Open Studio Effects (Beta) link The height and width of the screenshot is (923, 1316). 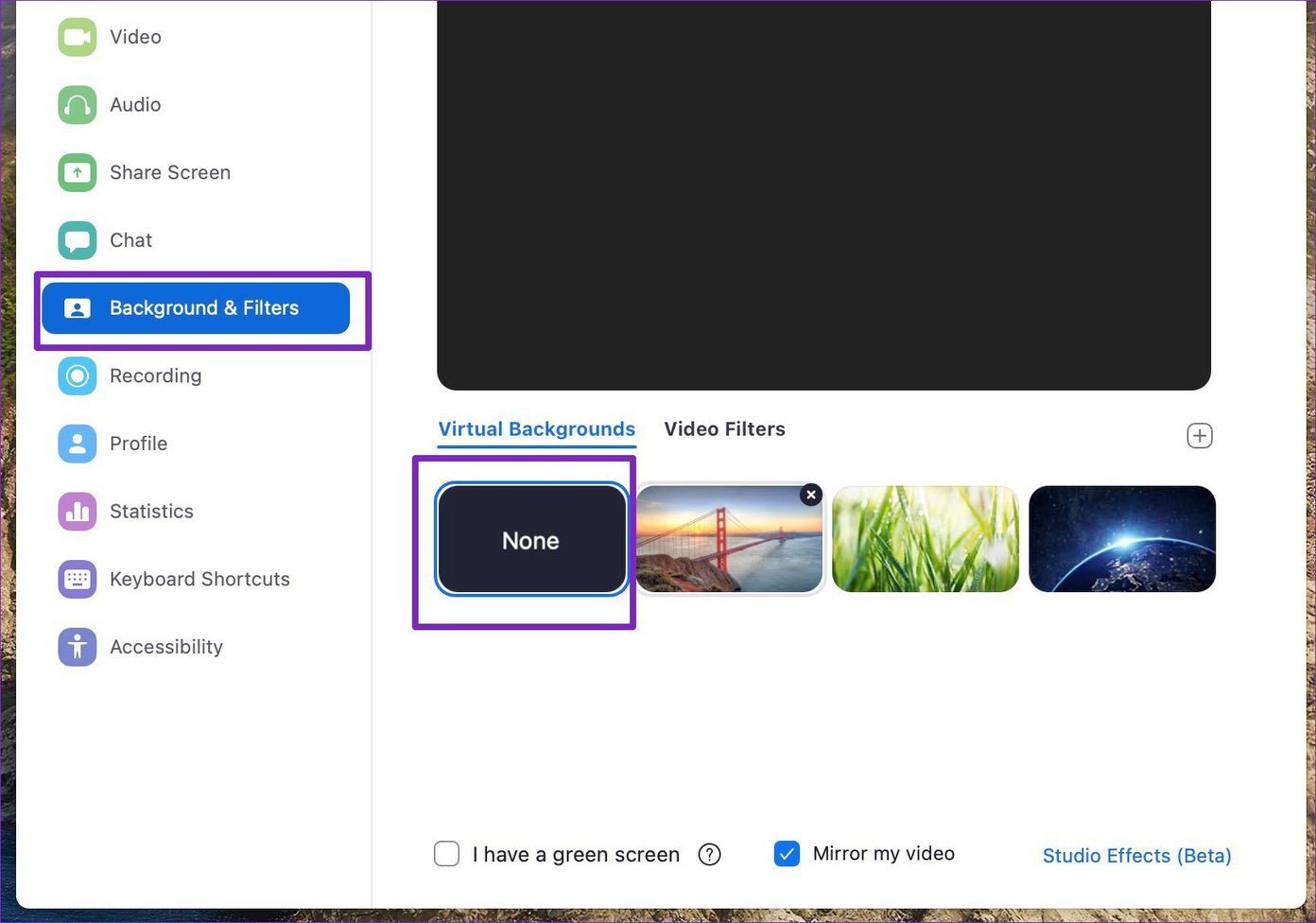1136,856
